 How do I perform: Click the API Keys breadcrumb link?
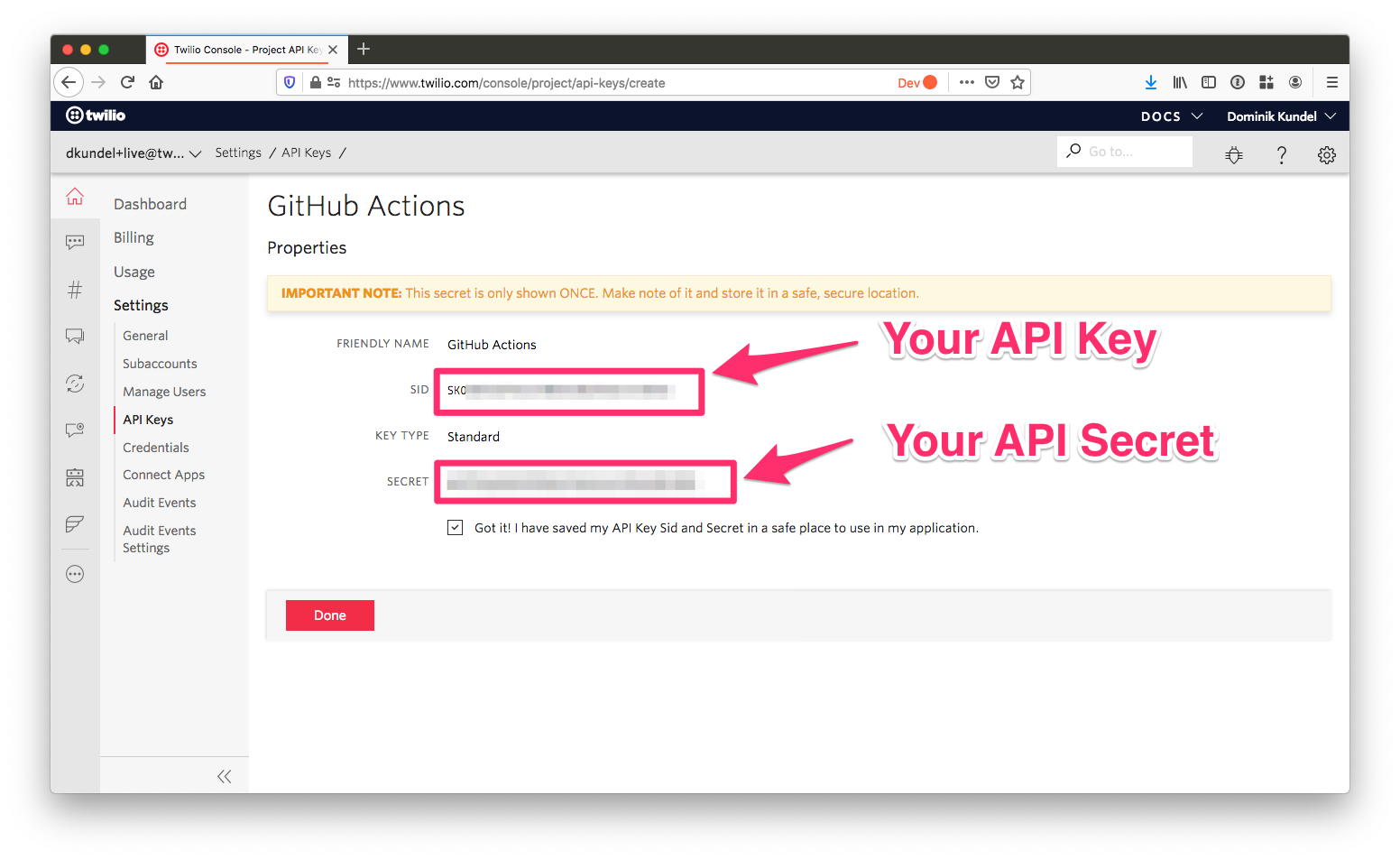coord(307,153)
